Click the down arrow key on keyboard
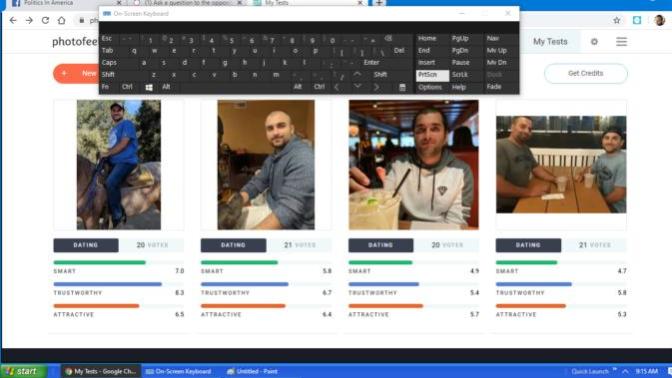Screen dimensions: 672x378 (357, 87)
